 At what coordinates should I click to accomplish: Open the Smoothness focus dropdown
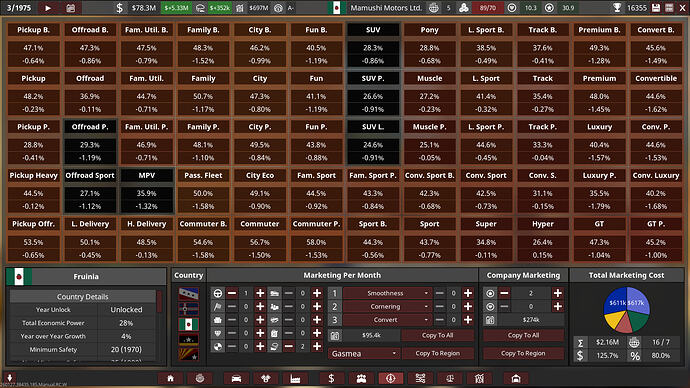click(387, 293)
